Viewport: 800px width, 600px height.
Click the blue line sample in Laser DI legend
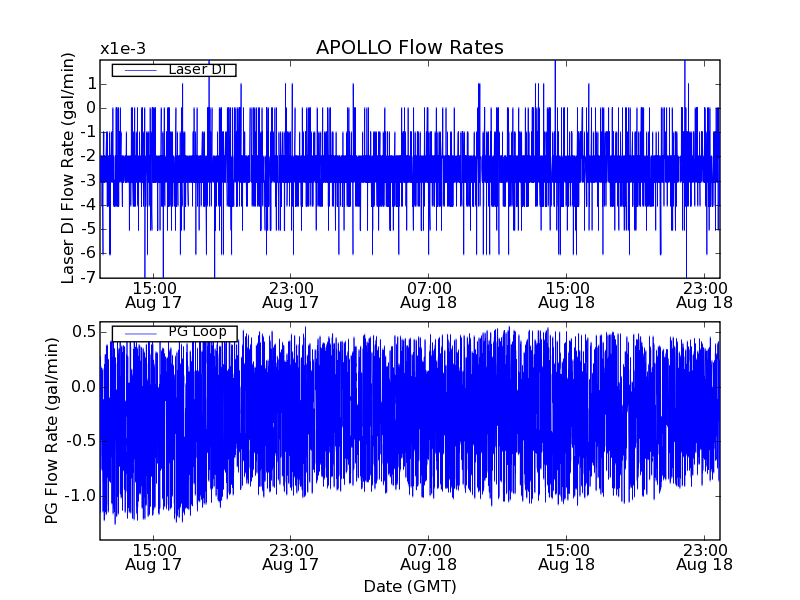click(x=137, y=70)
